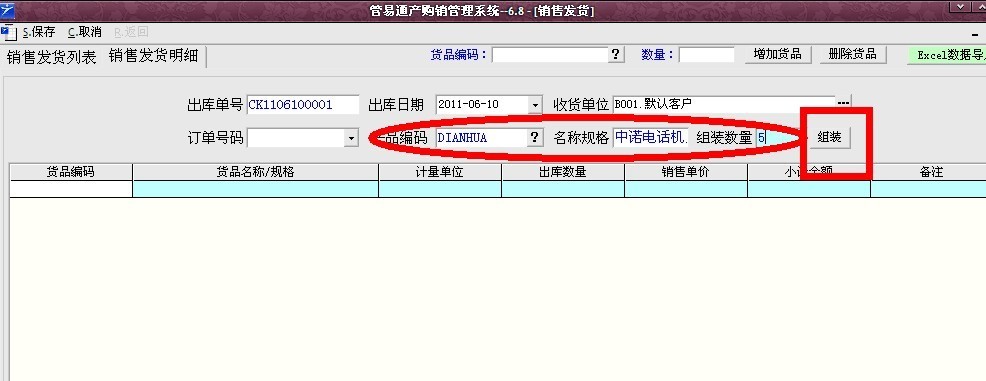Select the 货品名称/规格 column header
Viewport: 986px width, 381px height.
click(255, 172)
